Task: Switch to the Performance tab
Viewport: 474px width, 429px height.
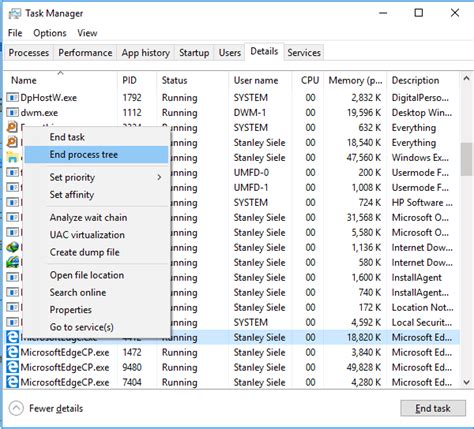Action: pyautogui.click(x=85, y=53)
